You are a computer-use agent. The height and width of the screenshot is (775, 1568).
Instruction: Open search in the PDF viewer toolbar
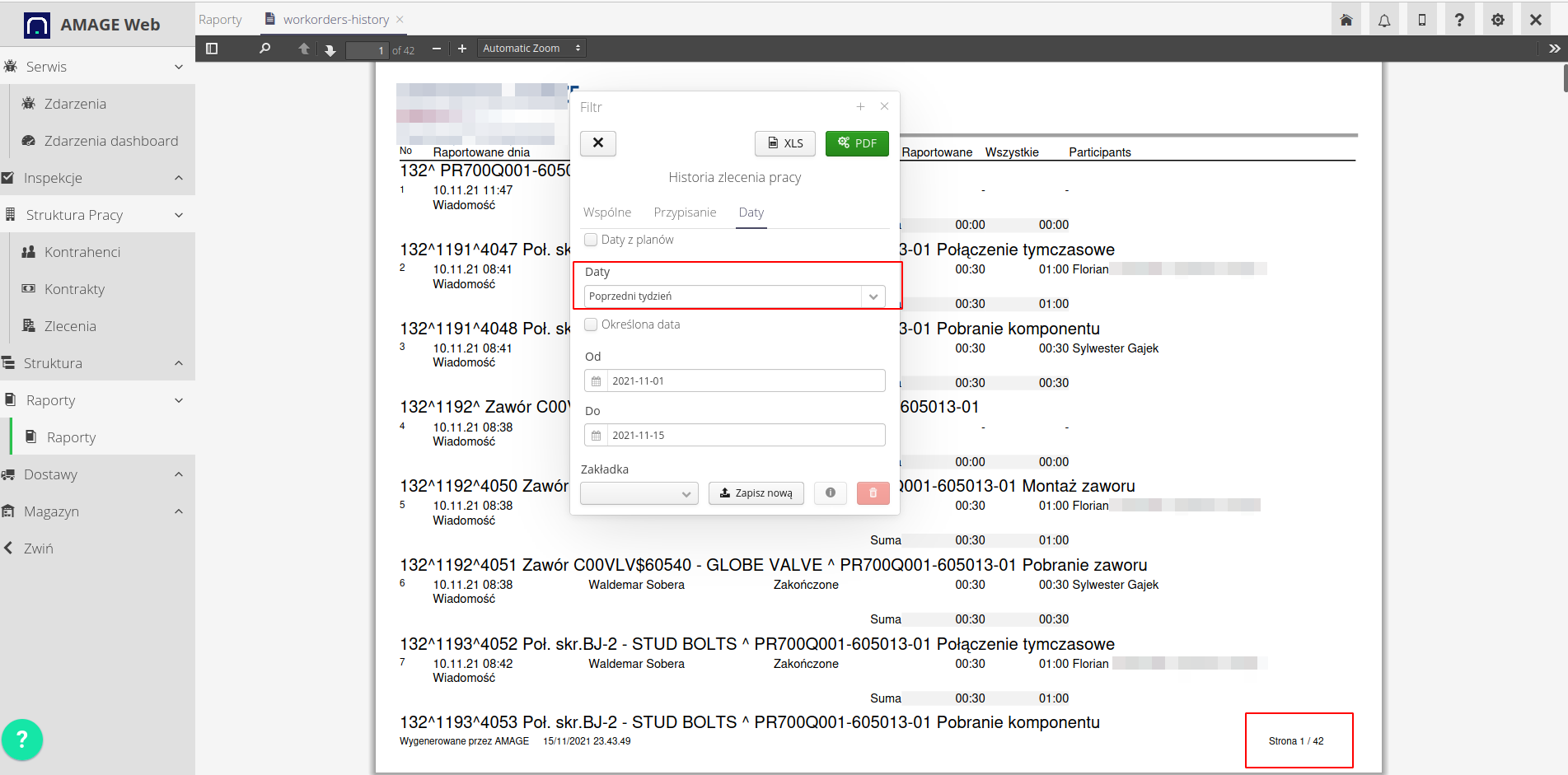(x=264, y=48)
